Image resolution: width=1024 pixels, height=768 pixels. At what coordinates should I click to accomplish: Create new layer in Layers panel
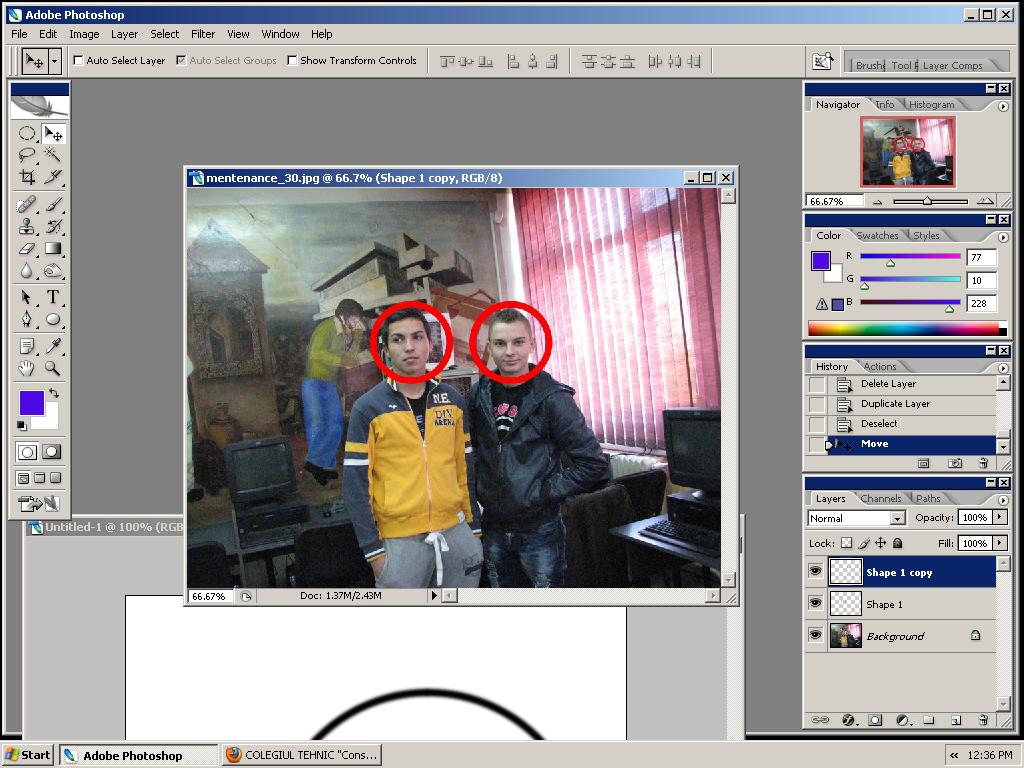pos(956,720)
